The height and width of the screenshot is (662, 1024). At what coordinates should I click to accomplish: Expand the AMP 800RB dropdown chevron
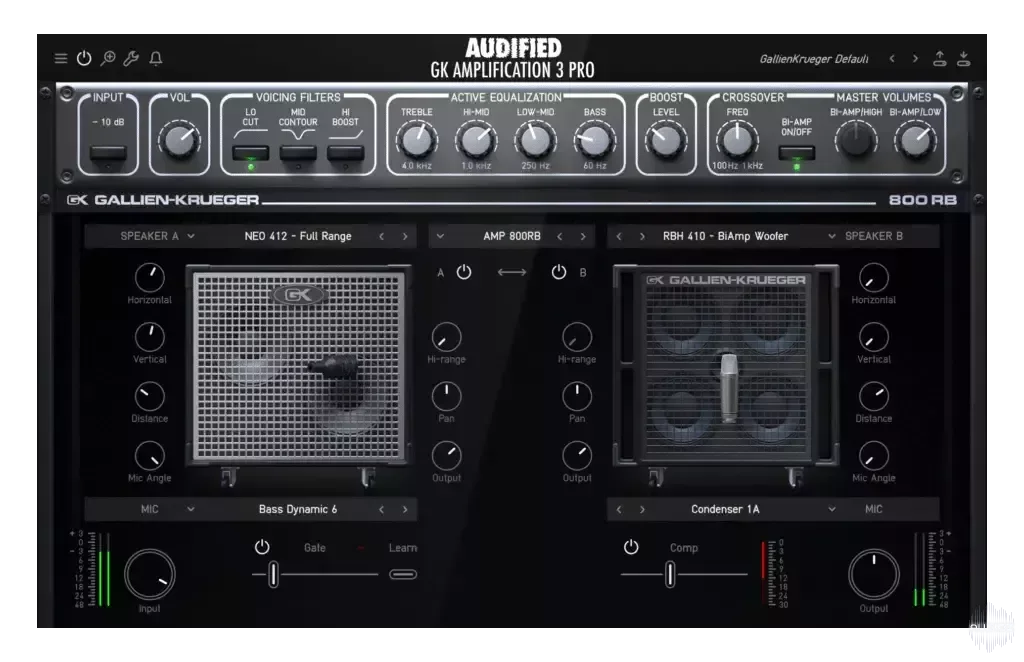[440, 236]
